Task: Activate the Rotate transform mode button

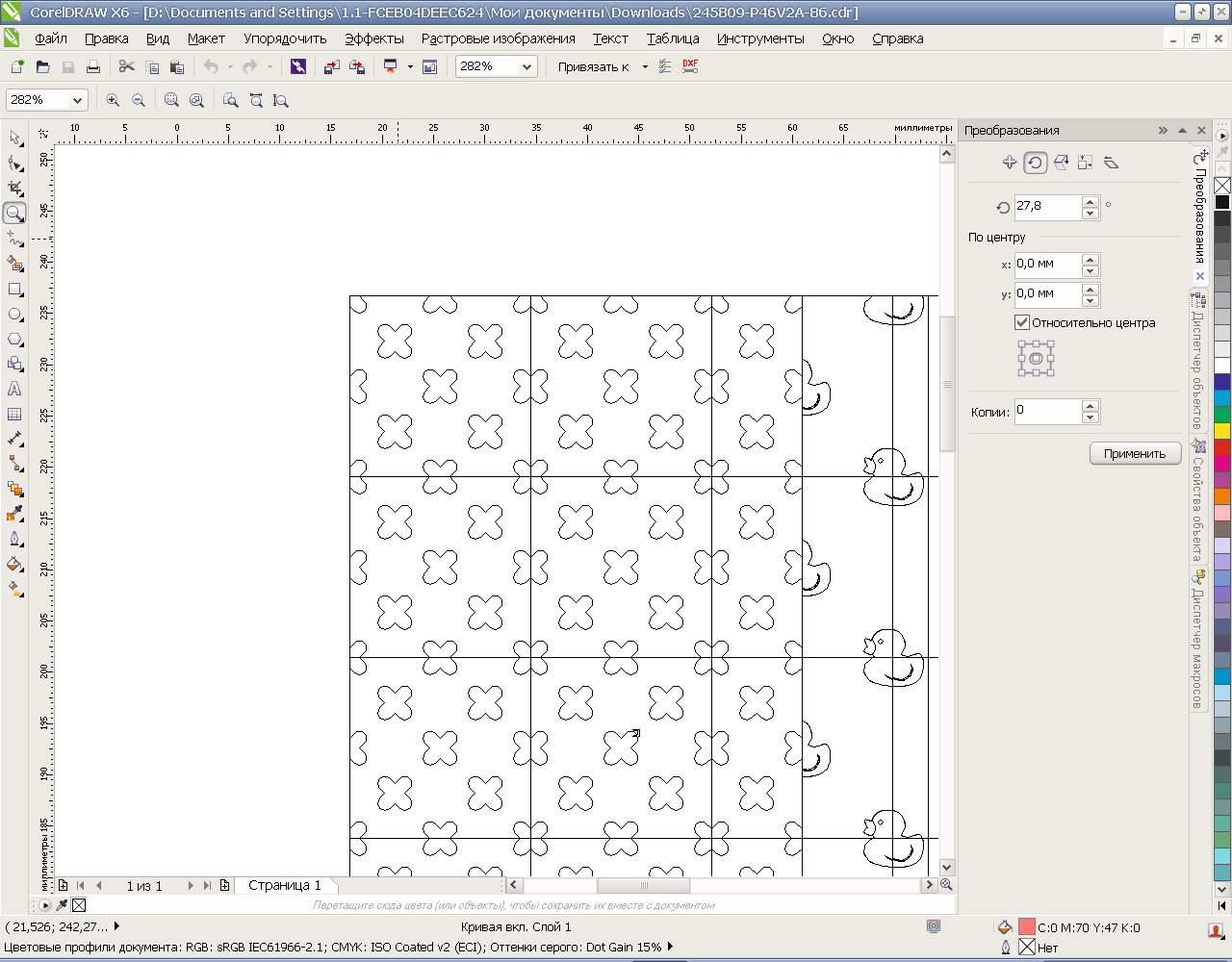Action: tap(1035, 163)
